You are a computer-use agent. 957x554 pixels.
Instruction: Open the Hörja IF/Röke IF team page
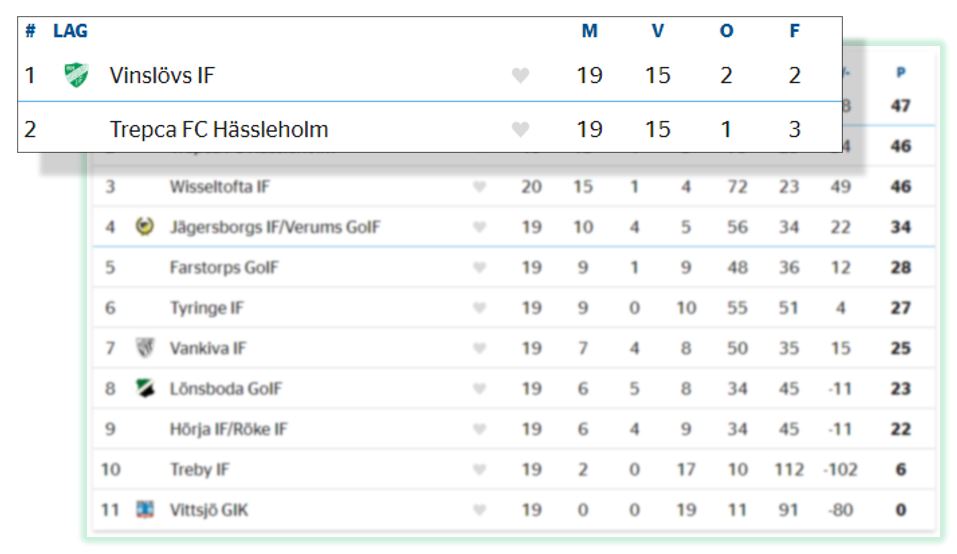point(228,430)
